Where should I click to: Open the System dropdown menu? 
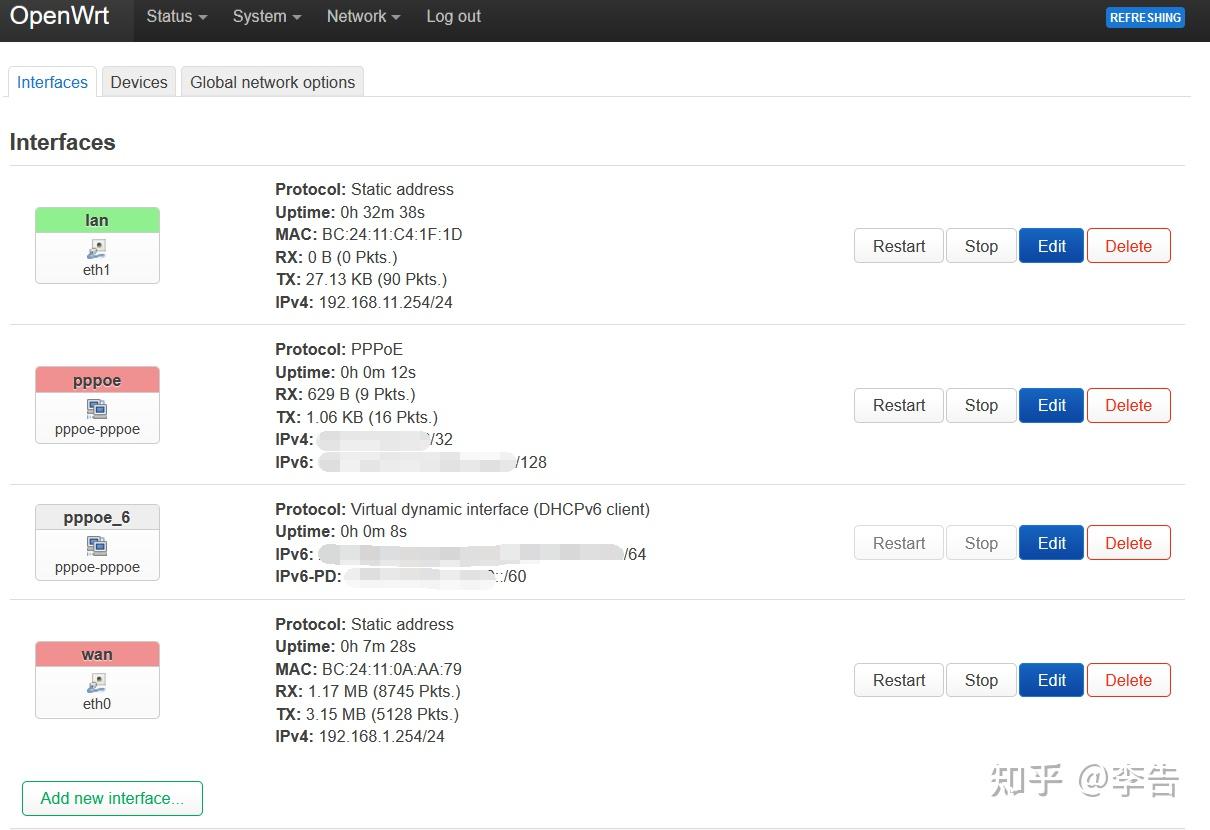pyautogui.click(x=264, y=16)
